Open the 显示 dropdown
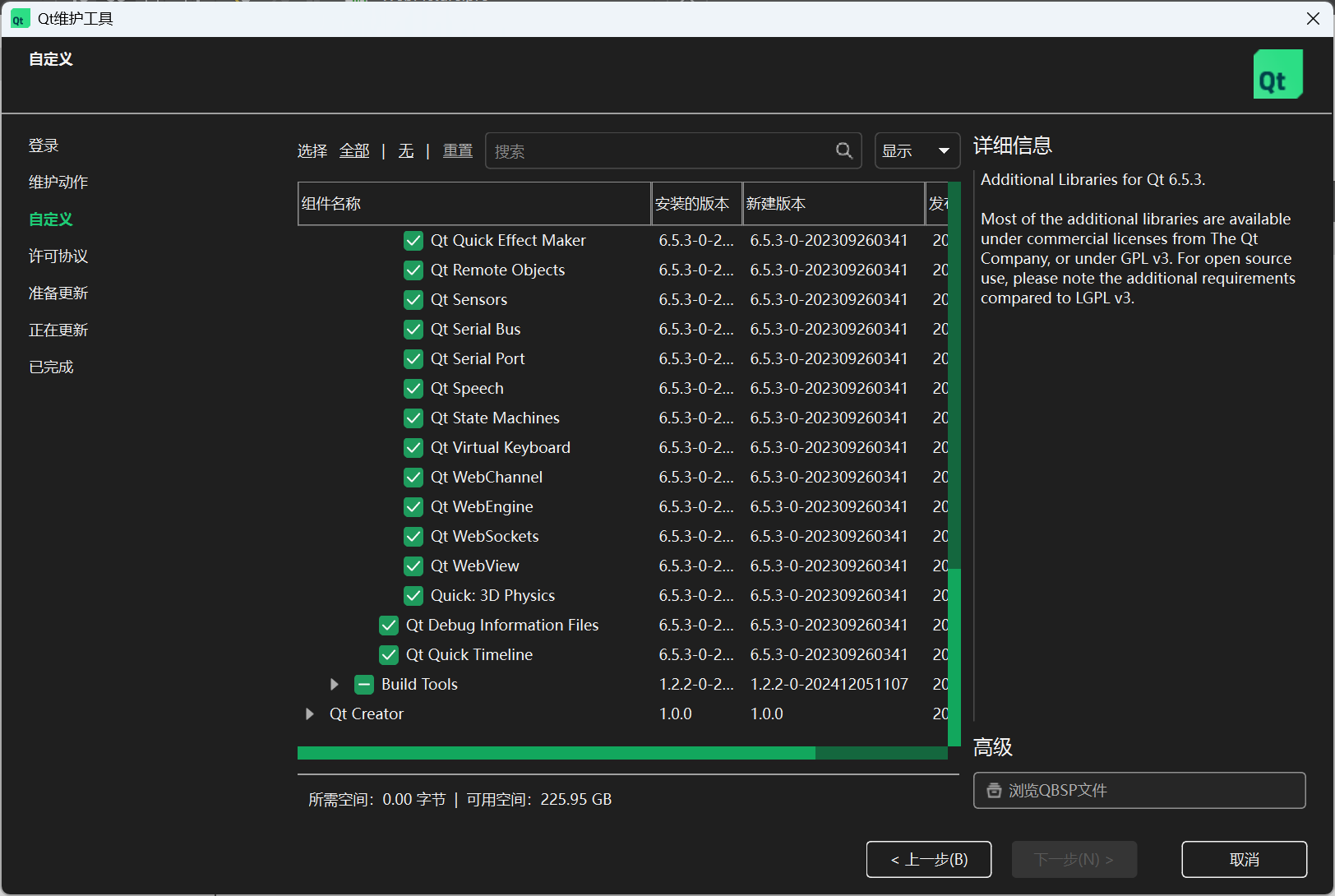Viewport: 1335px width, 896px height. 917,150
